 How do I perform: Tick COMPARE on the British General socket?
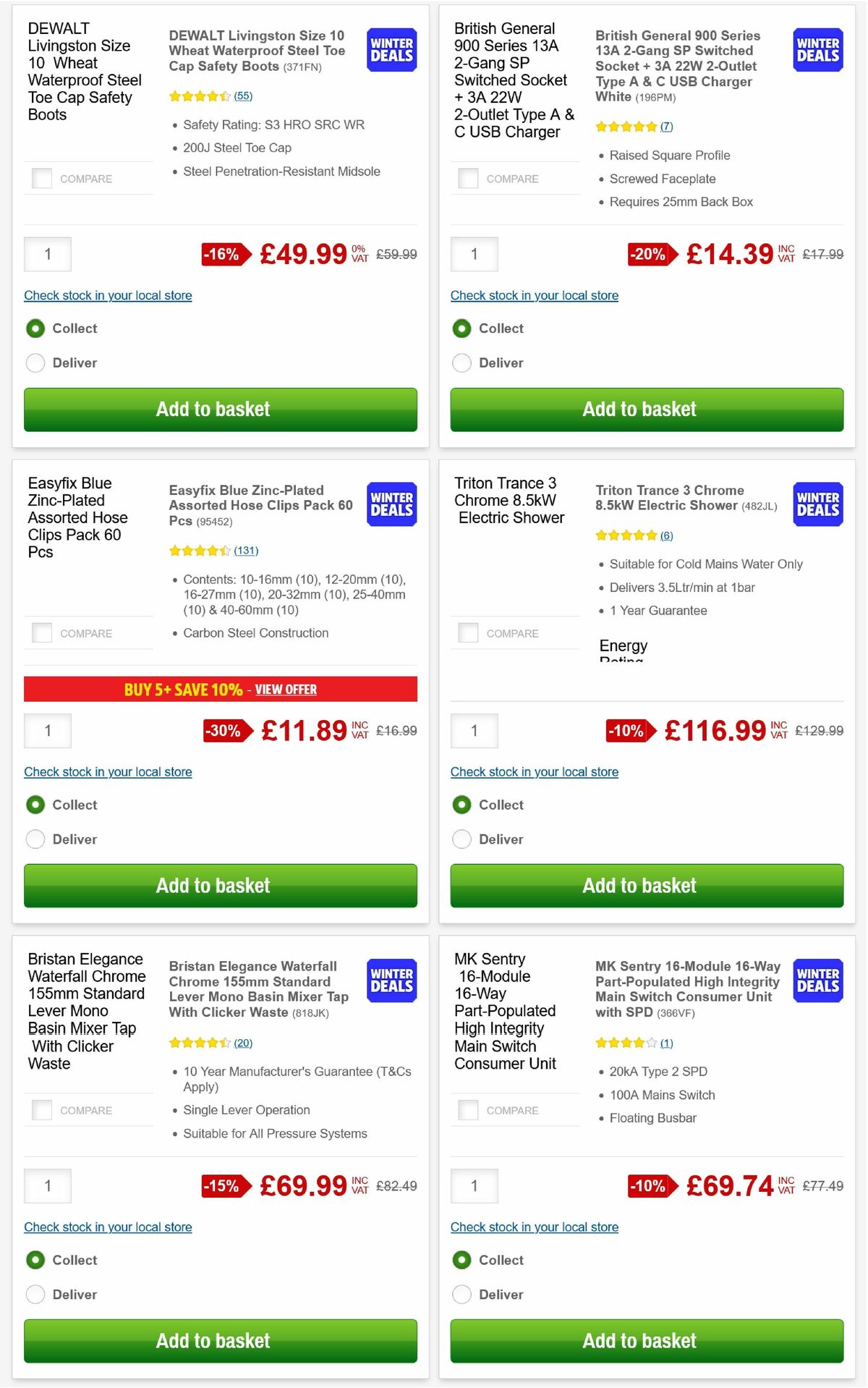pos(468,178)
